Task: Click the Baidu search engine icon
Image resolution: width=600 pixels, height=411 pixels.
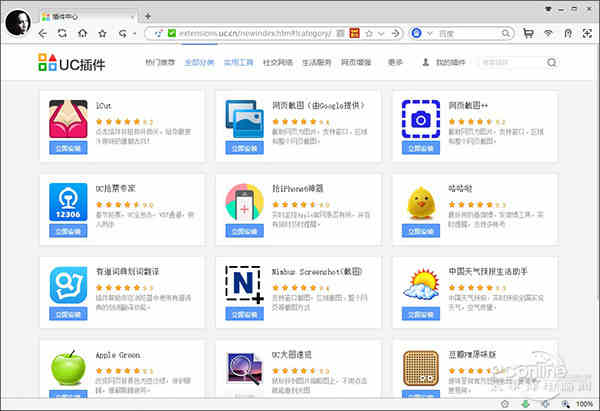Action: pos(416,33)
